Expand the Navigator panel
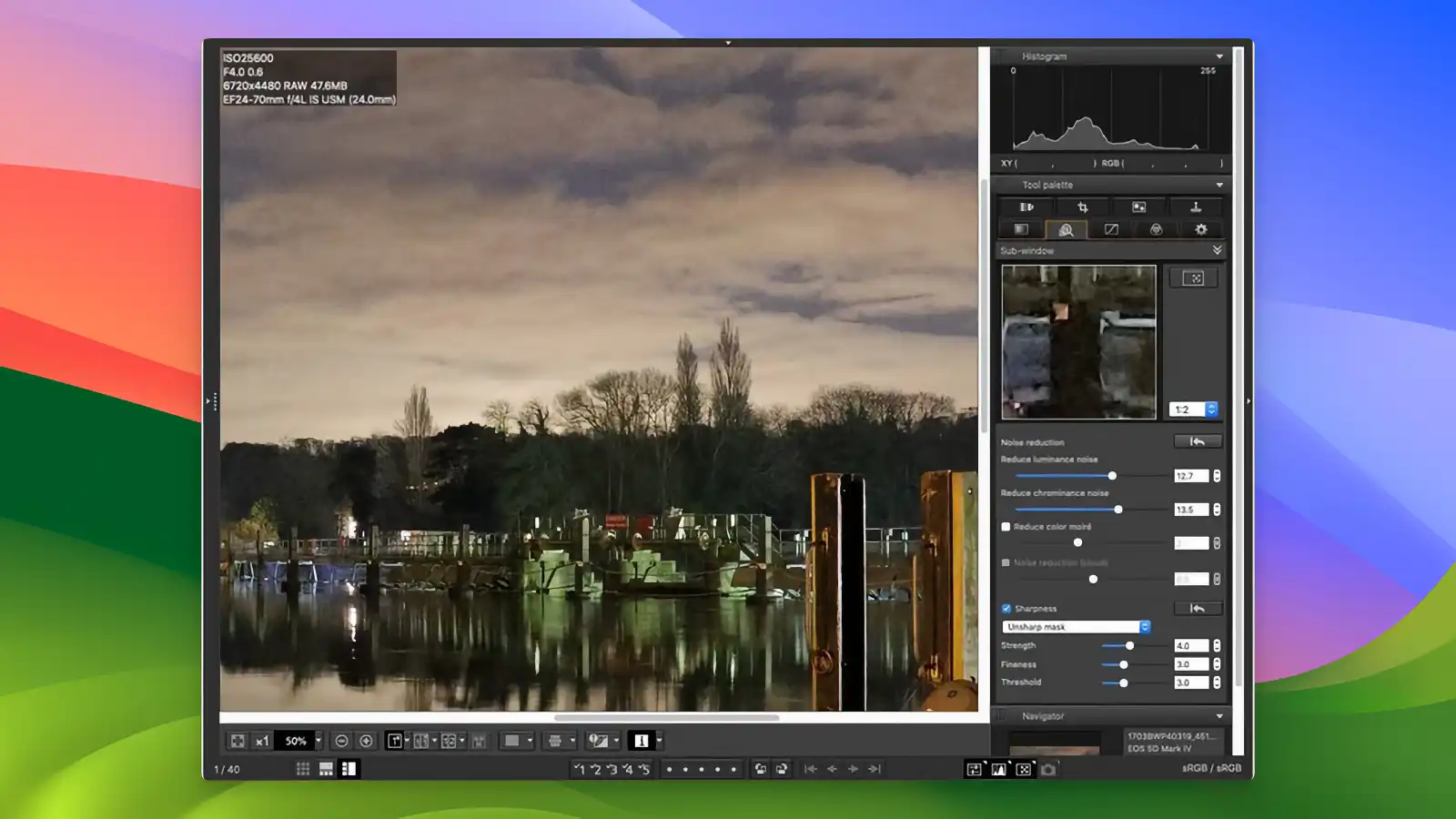This screenshot has height=819, width=1456. (1219, 716)
